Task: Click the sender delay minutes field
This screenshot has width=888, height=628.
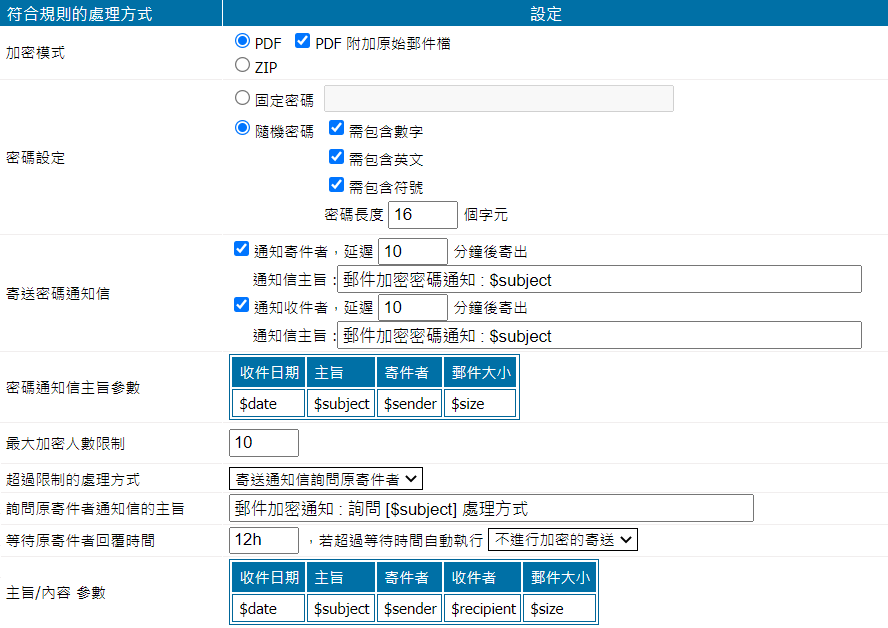Action: tap(412, 251)
